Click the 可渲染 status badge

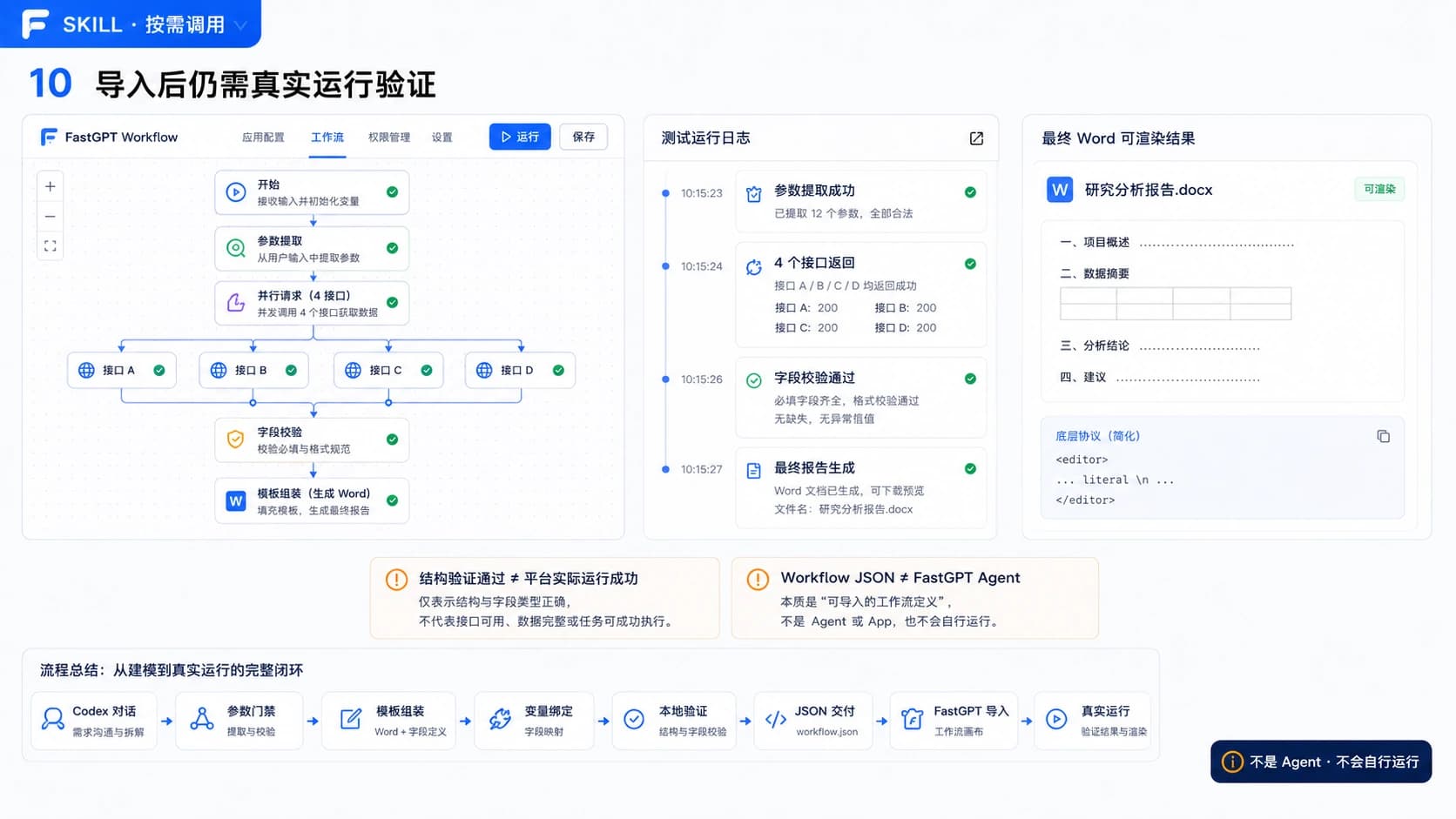point(1379,189)
